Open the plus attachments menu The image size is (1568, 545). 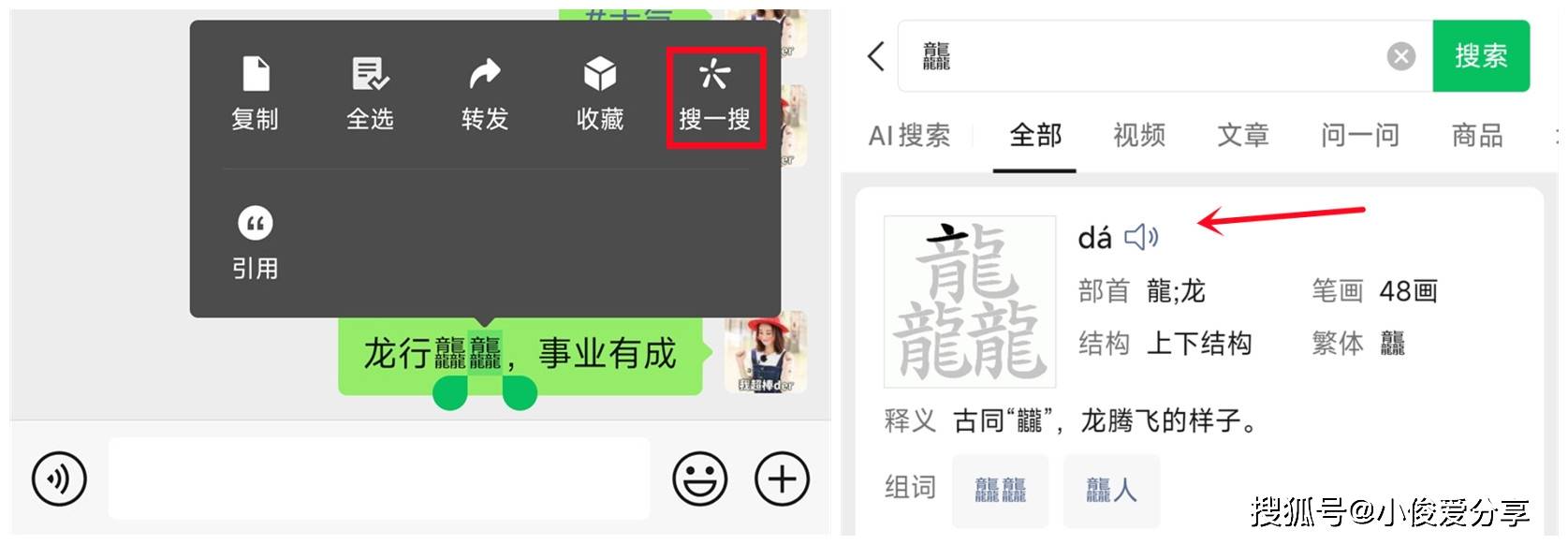[782, 479]
